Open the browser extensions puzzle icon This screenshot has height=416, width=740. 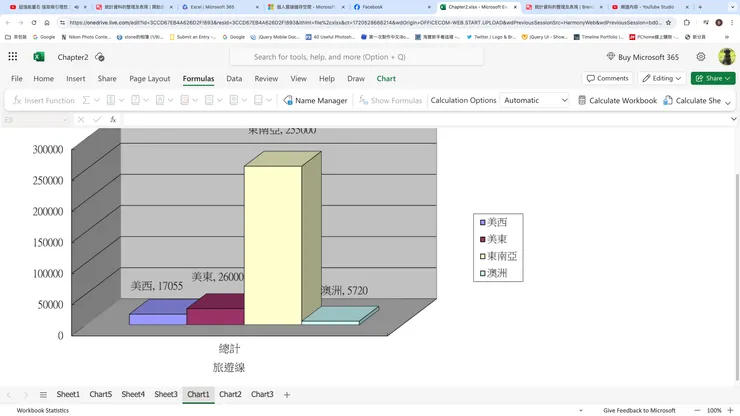click(687, 22)
